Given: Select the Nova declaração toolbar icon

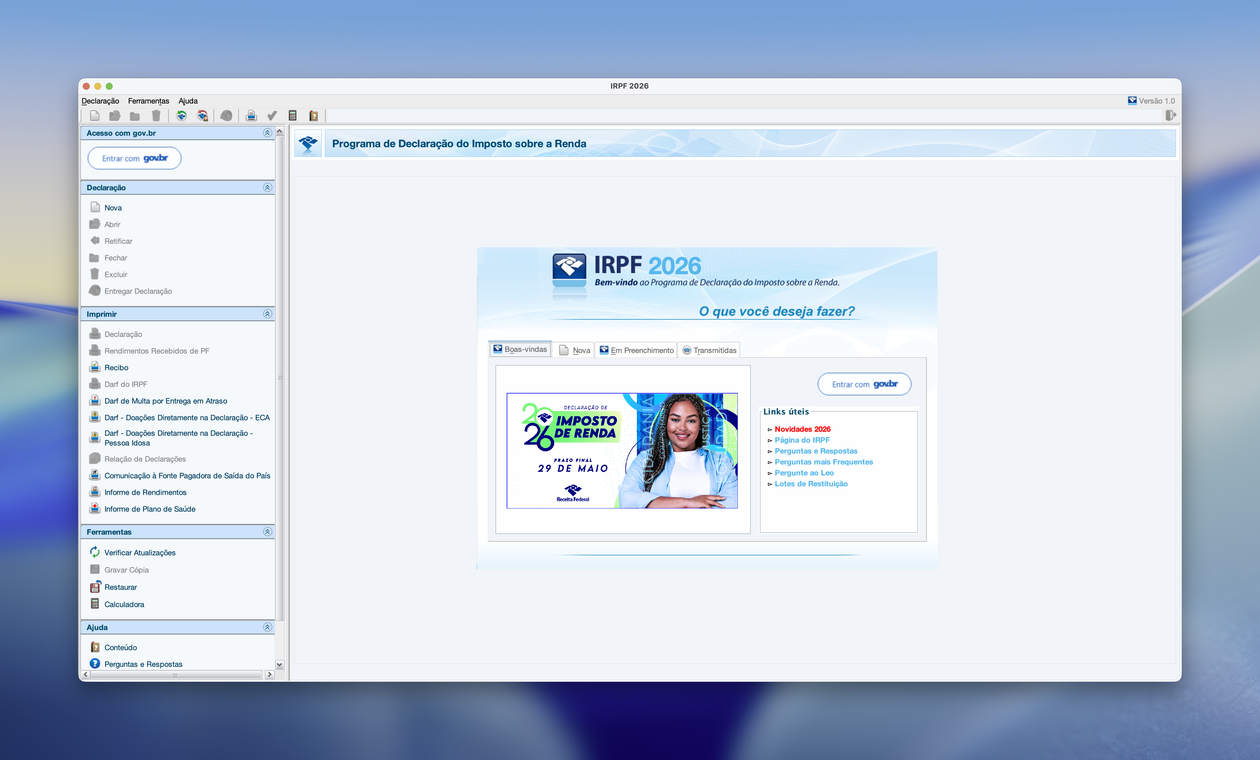Looking at the screenshot, I should point(94,115).
